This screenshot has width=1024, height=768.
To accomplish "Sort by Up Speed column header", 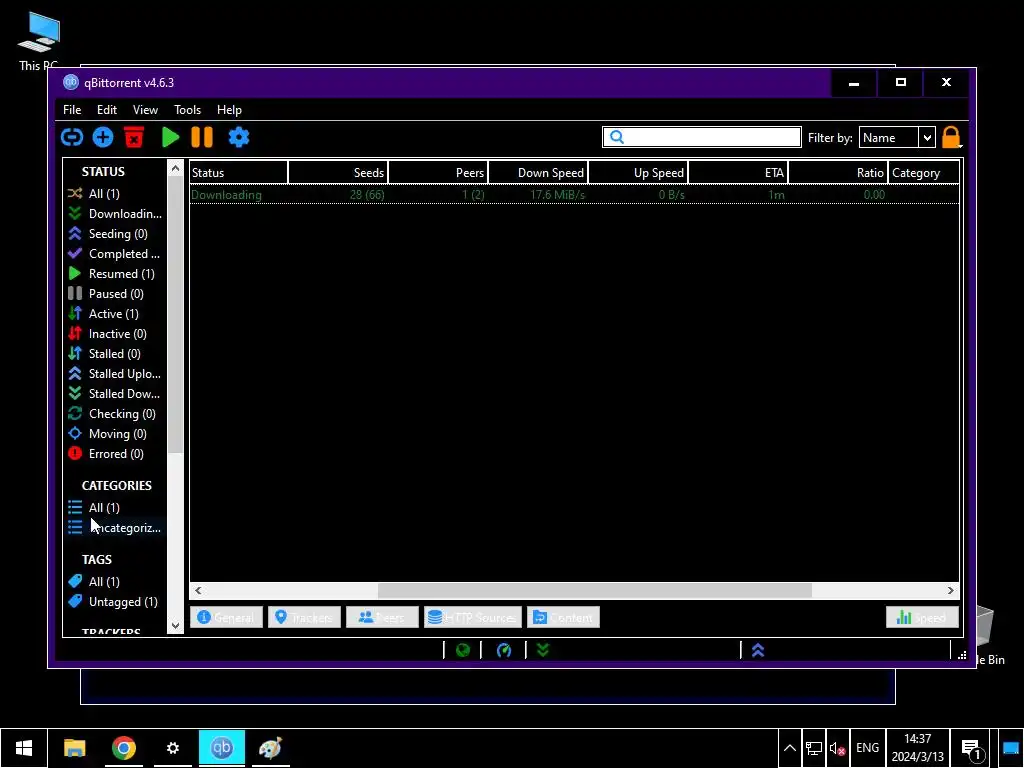I will coord(638,173).
